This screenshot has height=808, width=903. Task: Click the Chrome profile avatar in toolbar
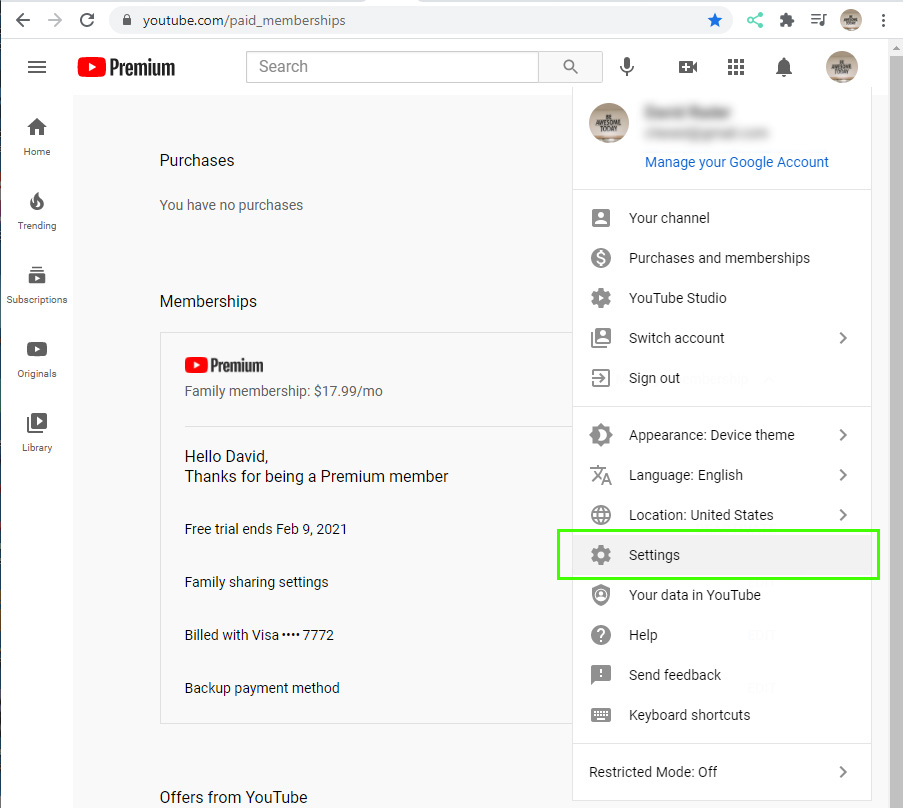851,21
